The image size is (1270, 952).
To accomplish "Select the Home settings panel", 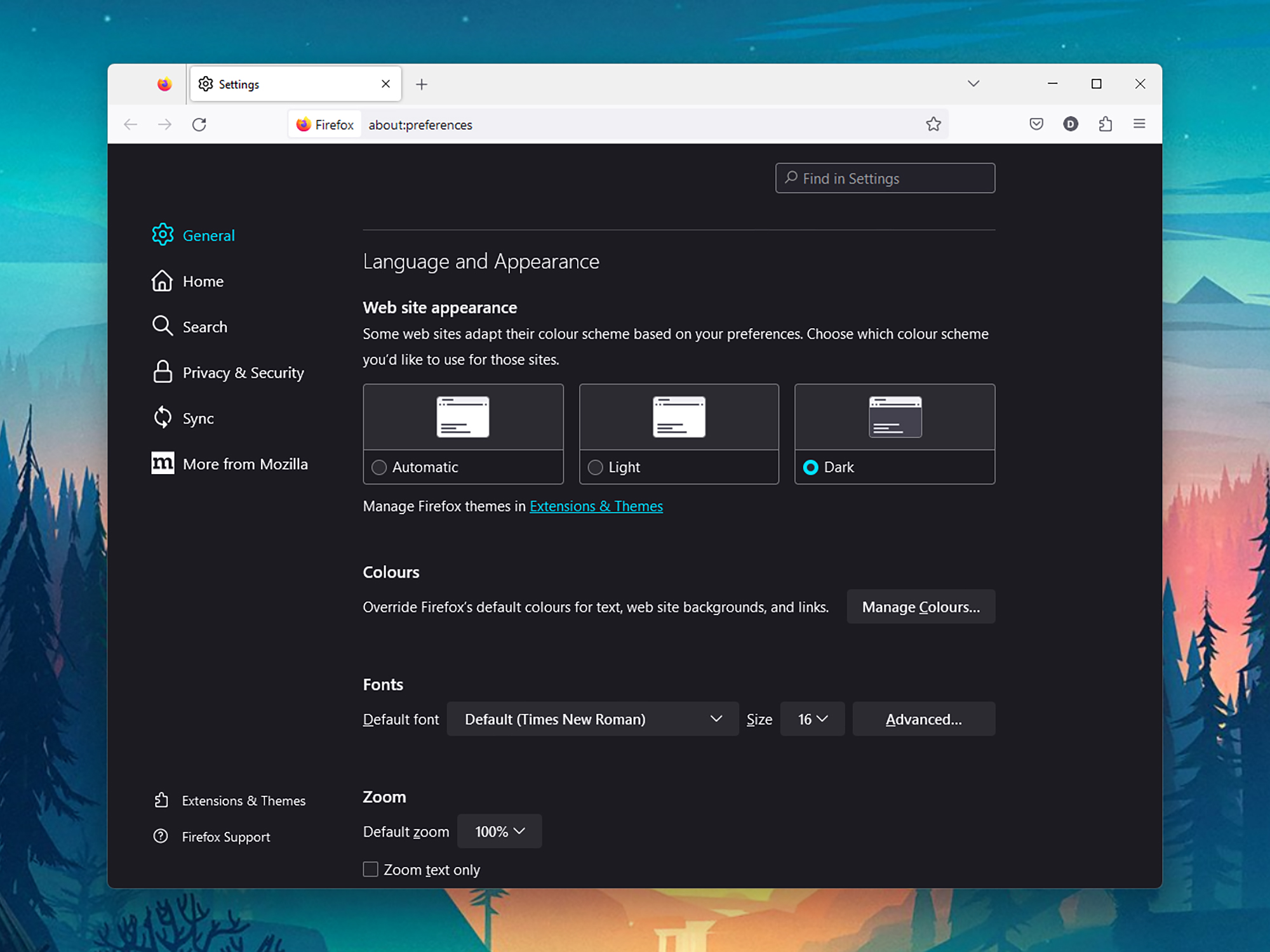I will 203,281.
